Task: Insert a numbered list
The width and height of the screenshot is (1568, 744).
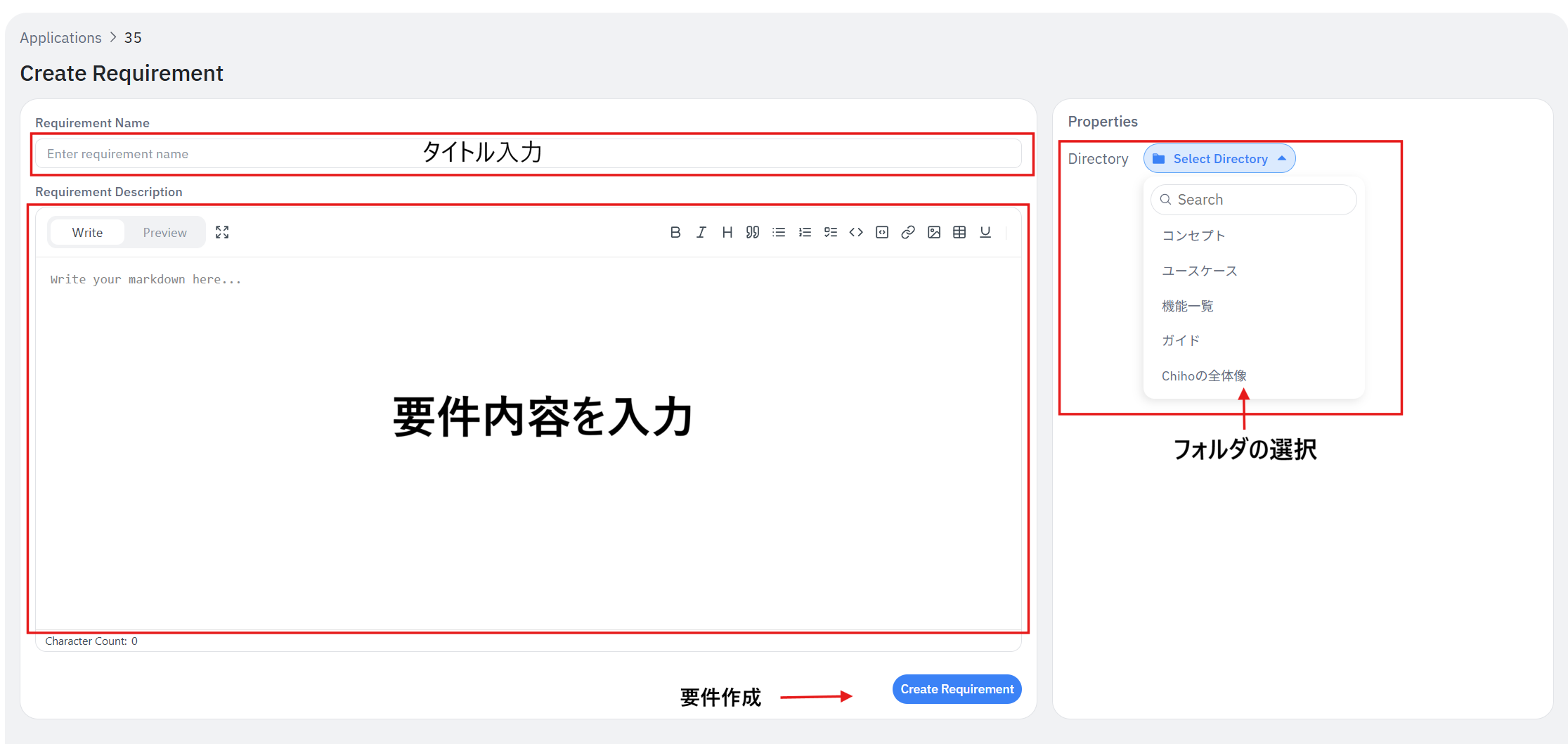Action: click(805, 232)
